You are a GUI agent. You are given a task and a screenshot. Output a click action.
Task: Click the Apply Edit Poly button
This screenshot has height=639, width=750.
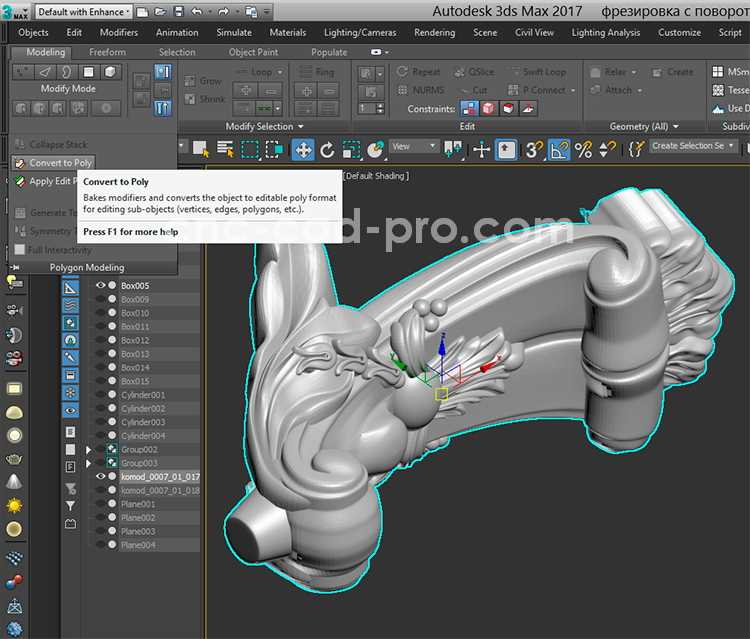tap(45, 181)
